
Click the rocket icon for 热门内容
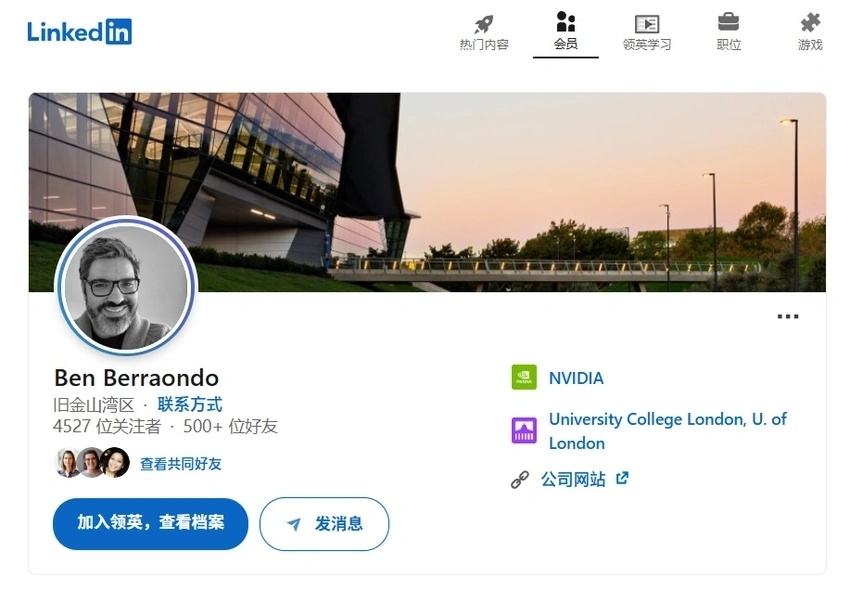pos(484,24)
